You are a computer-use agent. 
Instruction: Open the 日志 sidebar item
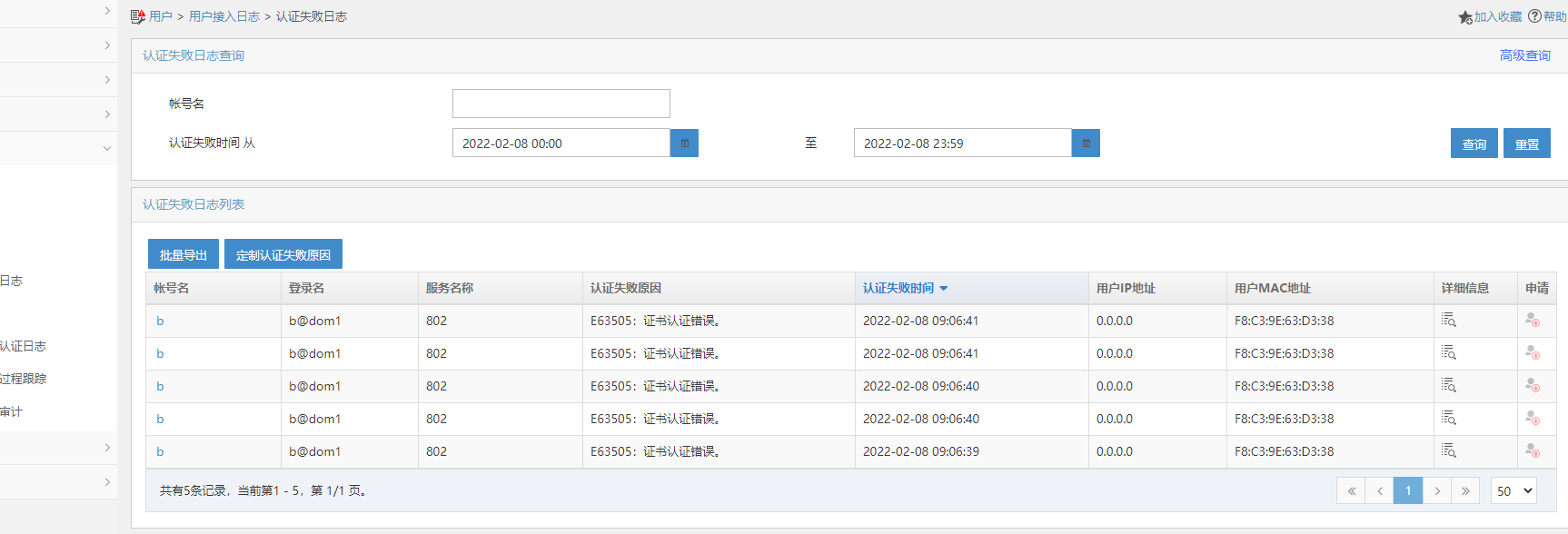pyautogui.click(x=11, y=281)
